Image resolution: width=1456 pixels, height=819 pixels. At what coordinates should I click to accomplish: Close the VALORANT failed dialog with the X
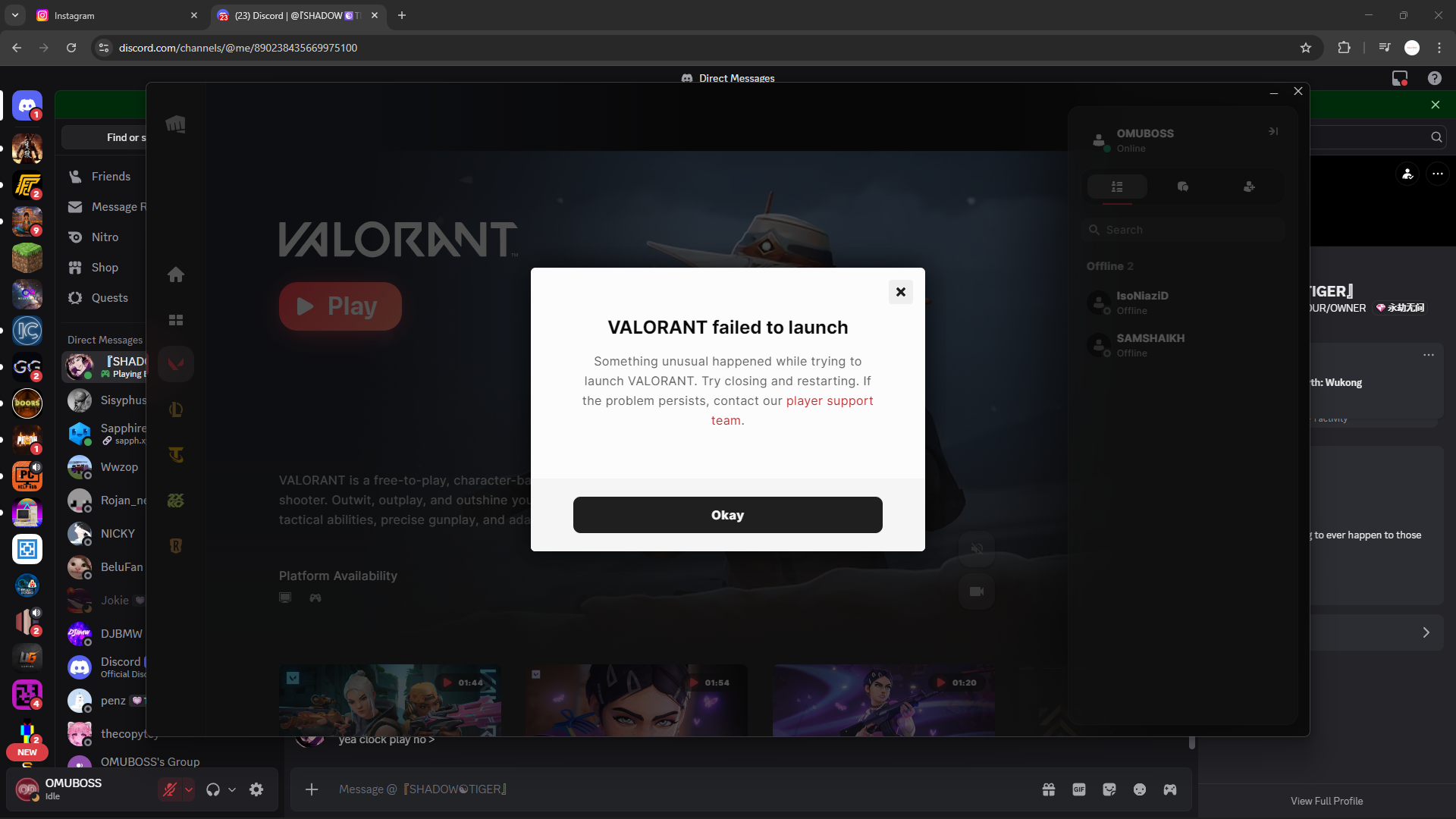coord(900,292)
